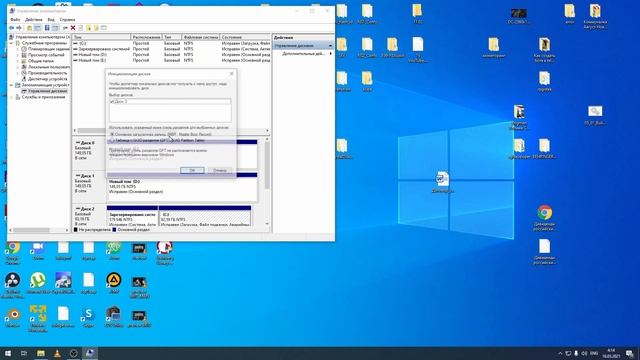Image resolution: width=640 pixels, height=360 pixels.
Task: Click the red X delete toolbar icon
Action: pos(73,28)
